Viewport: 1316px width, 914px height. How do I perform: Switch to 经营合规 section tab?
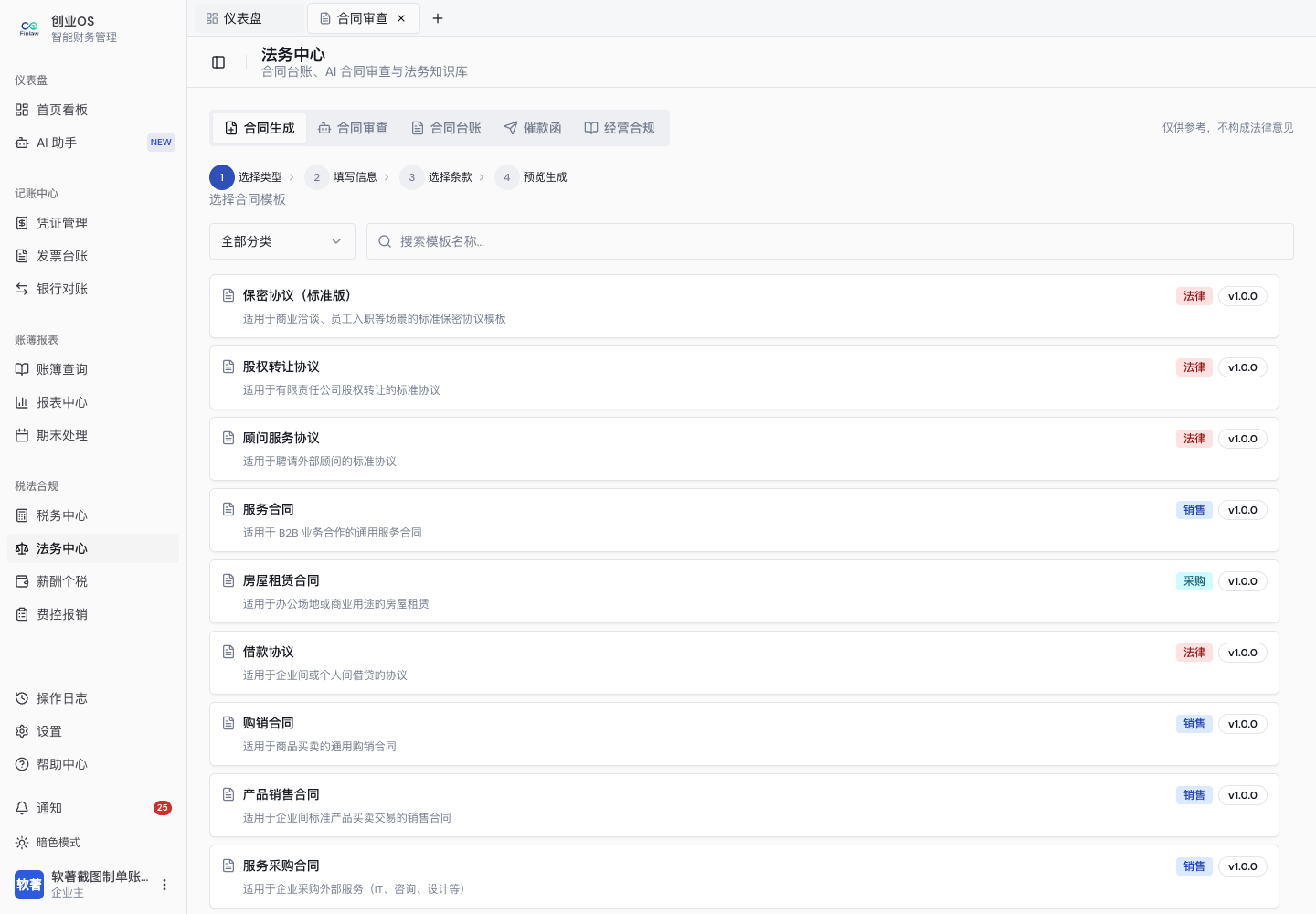click(x=620, y=128)
